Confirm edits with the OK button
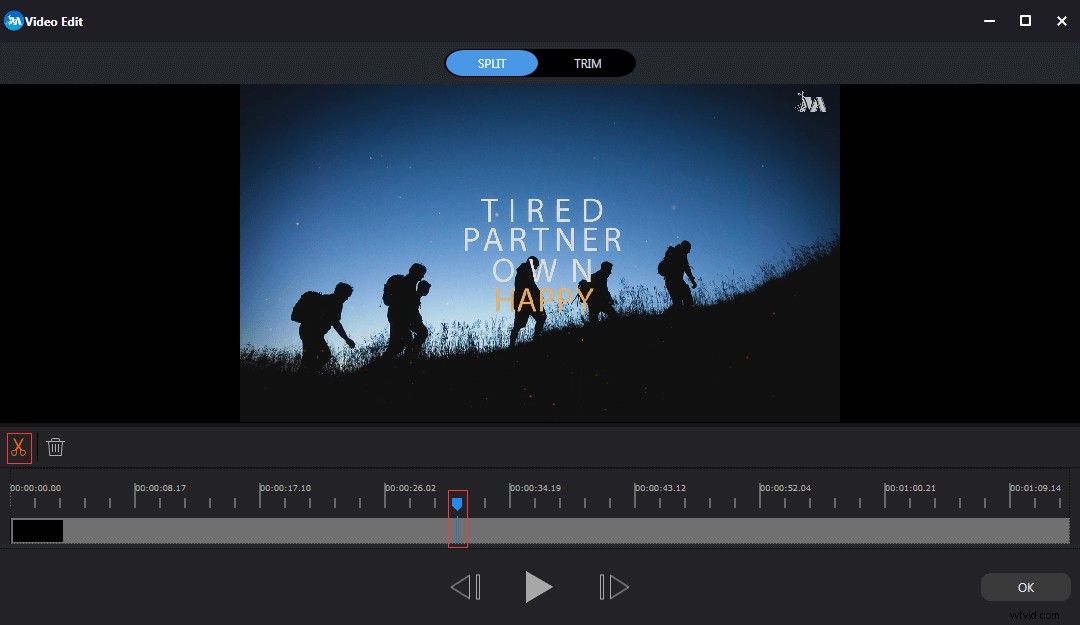 click(x=1025, y=587)
